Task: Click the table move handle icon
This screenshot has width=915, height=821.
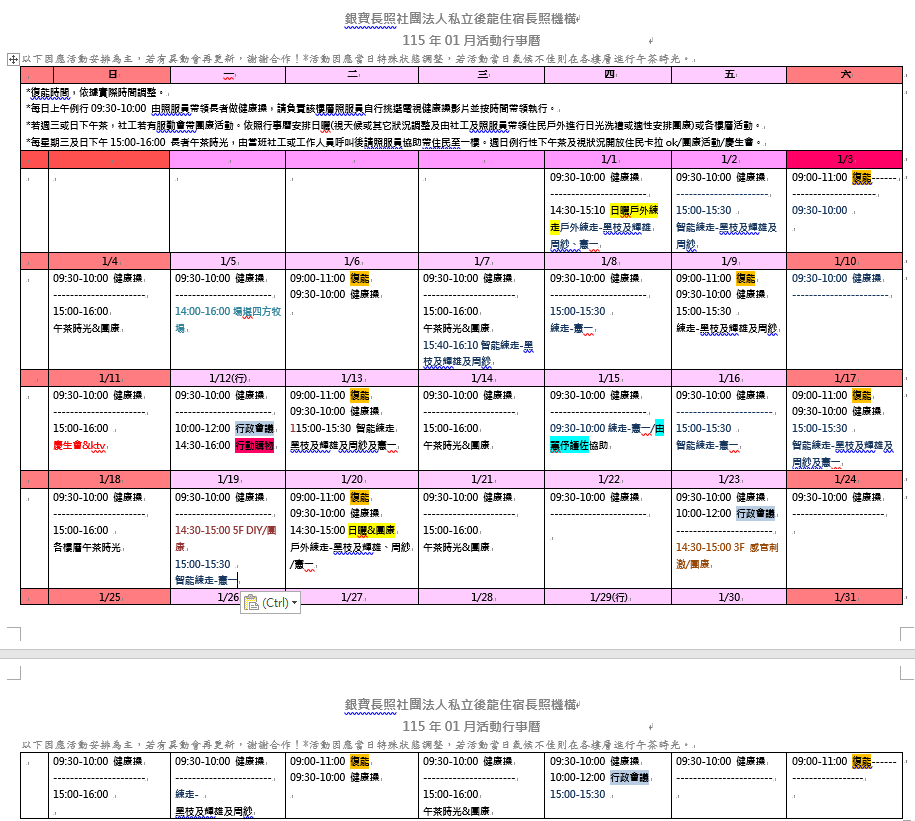Action: pyautogui.click(x=13, y=60)
